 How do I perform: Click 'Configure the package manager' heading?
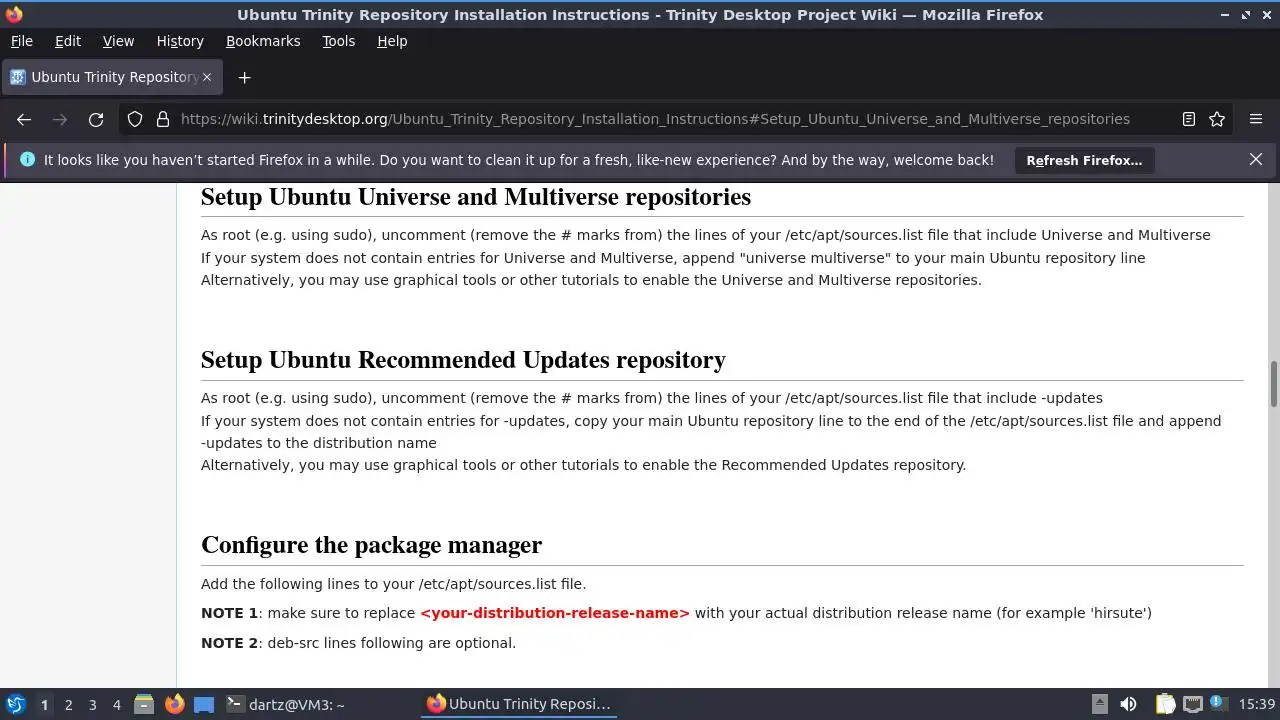coord(371,545)
